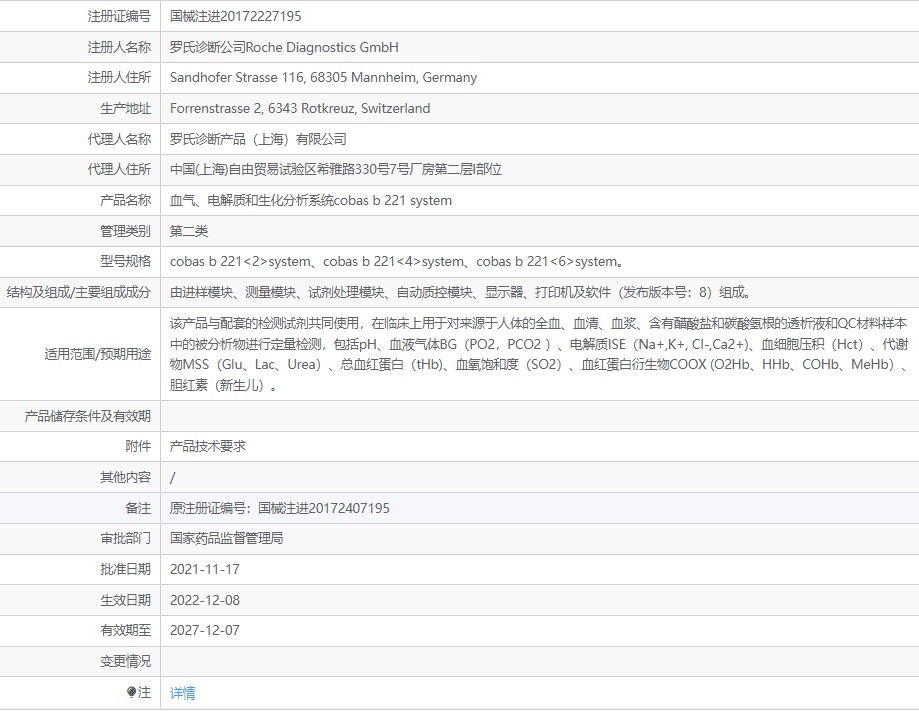Screen dimensions: 919x711
Task: Click the 代理人名称 label
Action: (x=119, y=140)
